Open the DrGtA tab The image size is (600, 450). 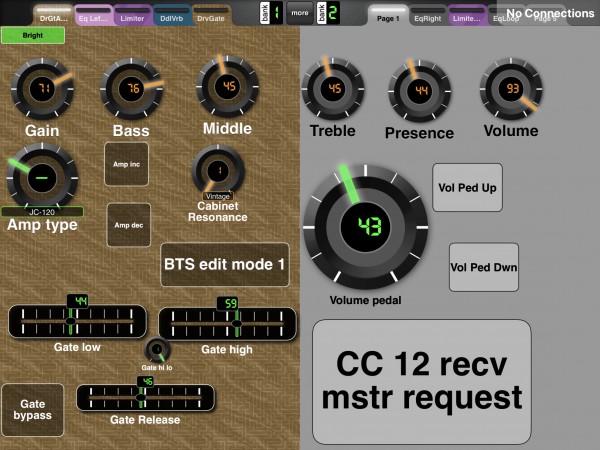pyautogui.click(x=54, y=15)
